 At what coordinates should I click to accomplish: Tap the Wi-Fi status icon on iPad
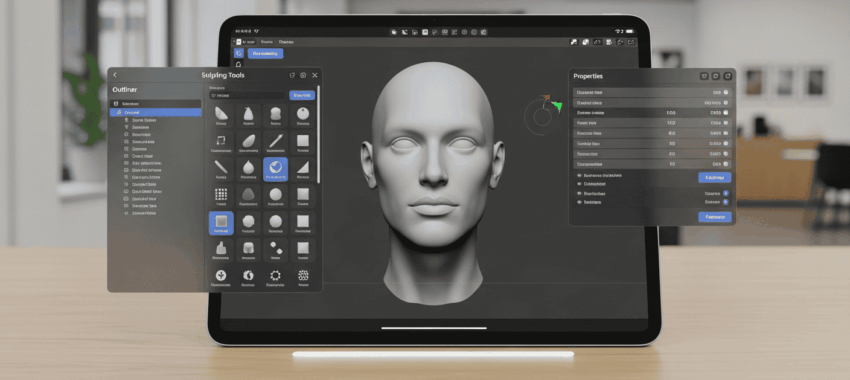[x=617, y=32]
